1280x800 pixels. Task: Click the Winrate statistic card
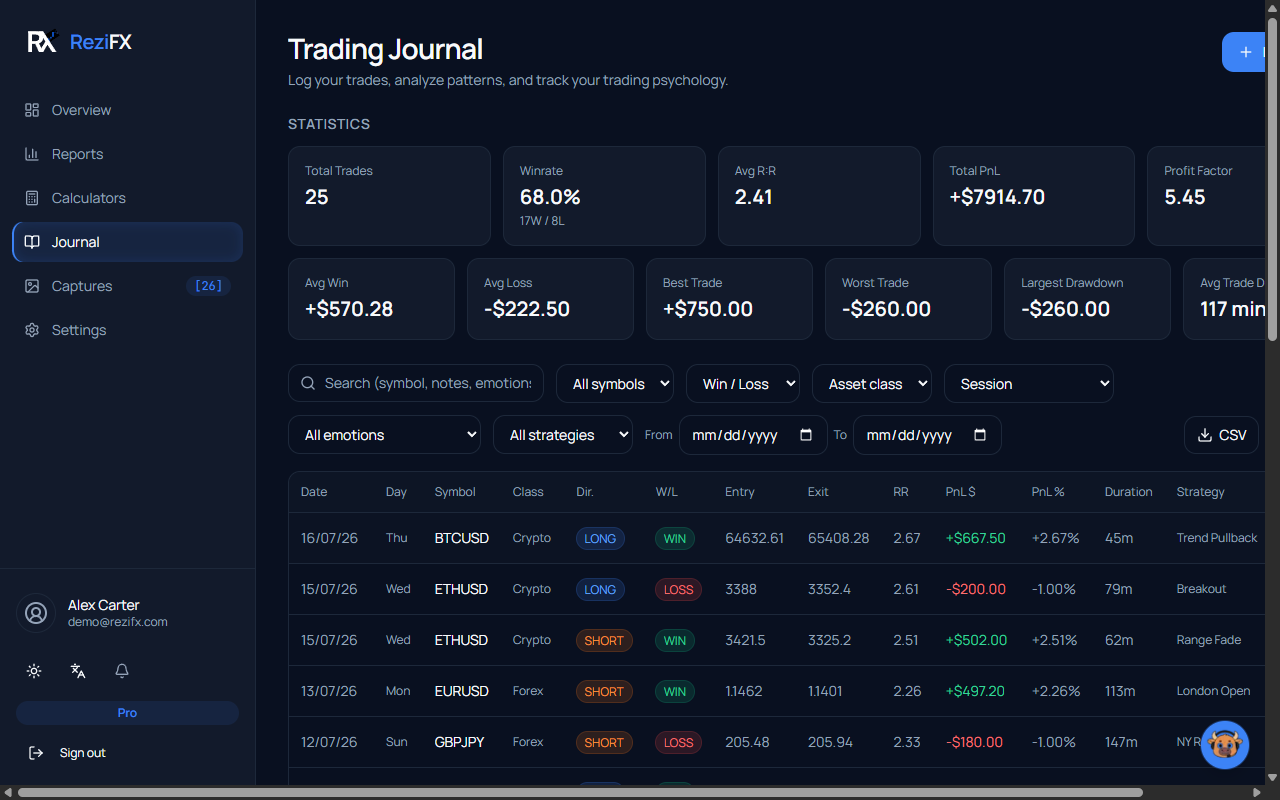(x=604, y=196)
